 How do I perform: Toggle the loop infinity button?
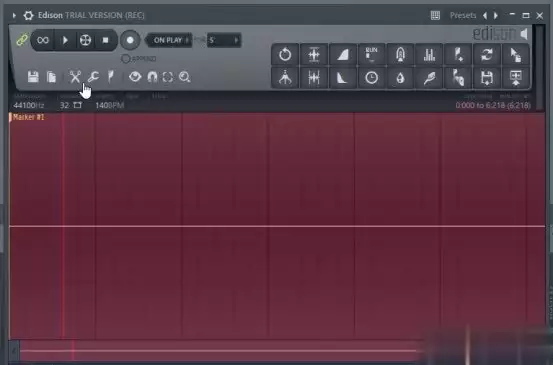(x=43, y=40)
